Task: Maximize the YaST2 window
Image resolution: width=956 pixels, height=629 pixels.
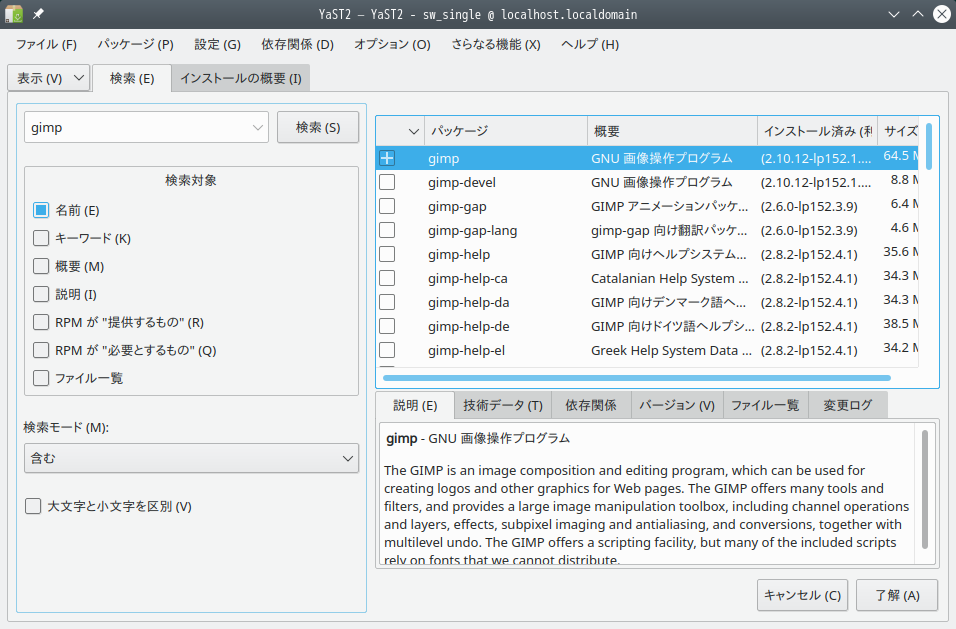Action: [918, 14]
